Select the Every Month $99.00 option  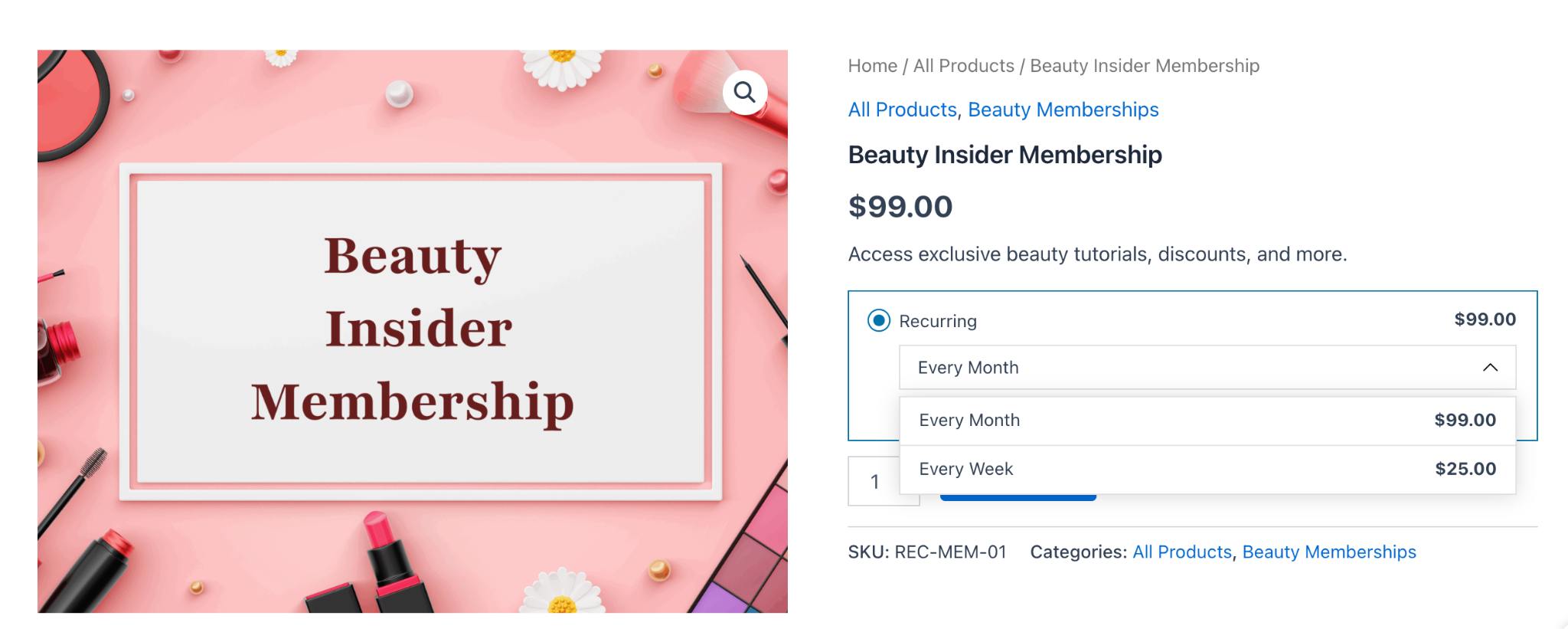coord(1207,420)
